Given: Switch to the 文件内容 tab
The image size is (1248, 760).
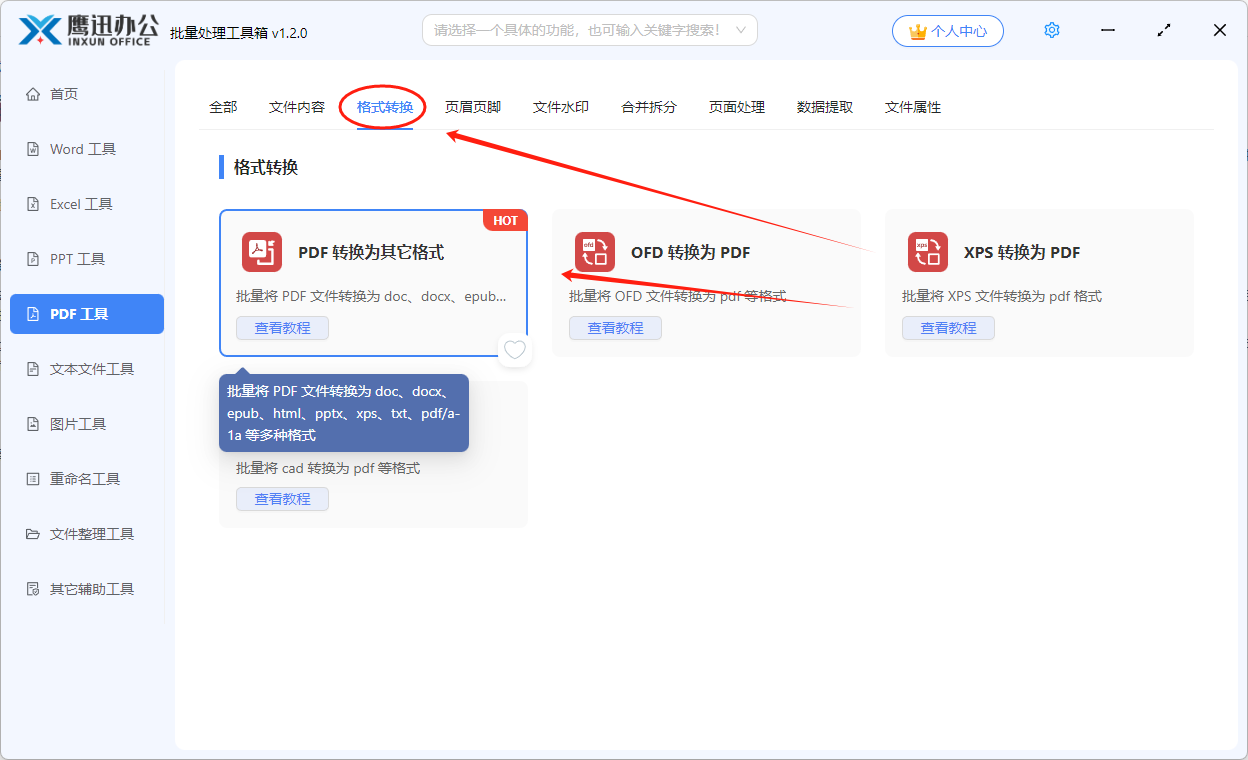Looking at the screenshot, I should tap(297, 107).
